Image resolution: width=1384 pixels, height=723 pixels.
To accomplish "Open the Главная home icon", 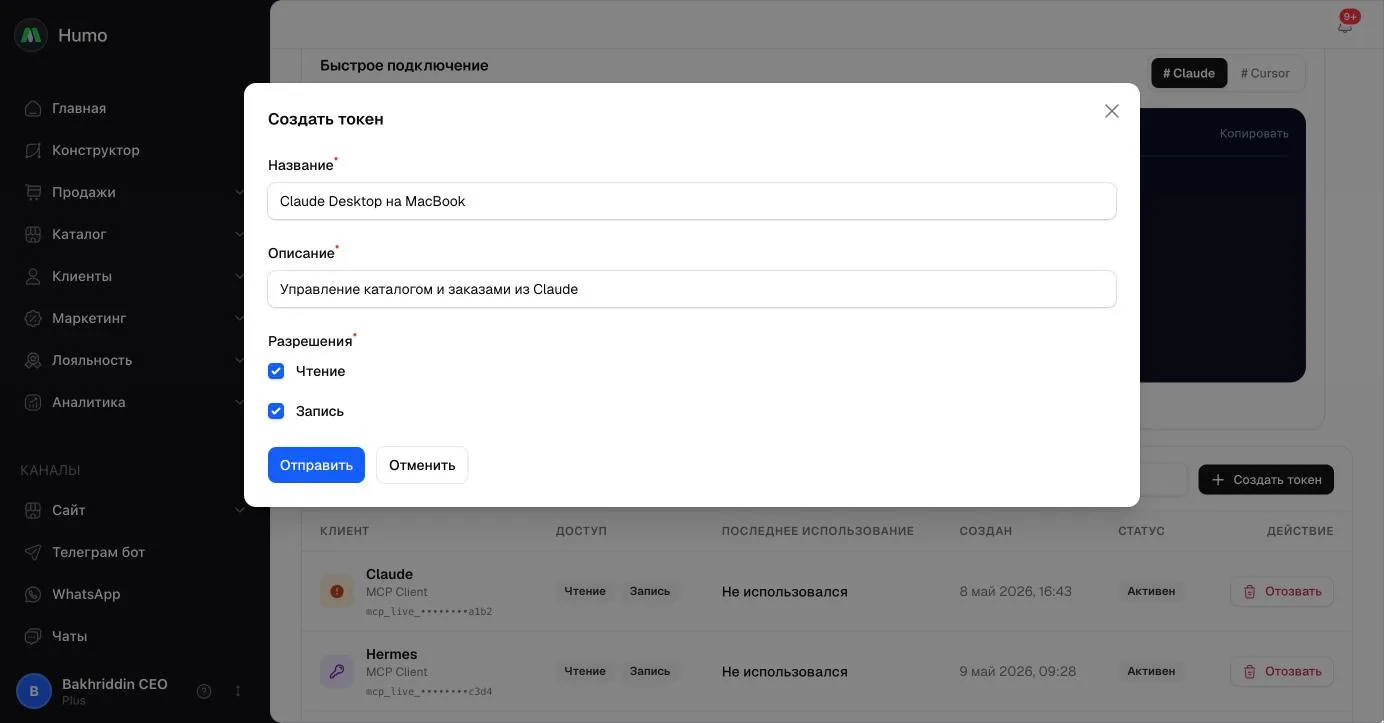I will pyautogui.click(x=33, y=108).
